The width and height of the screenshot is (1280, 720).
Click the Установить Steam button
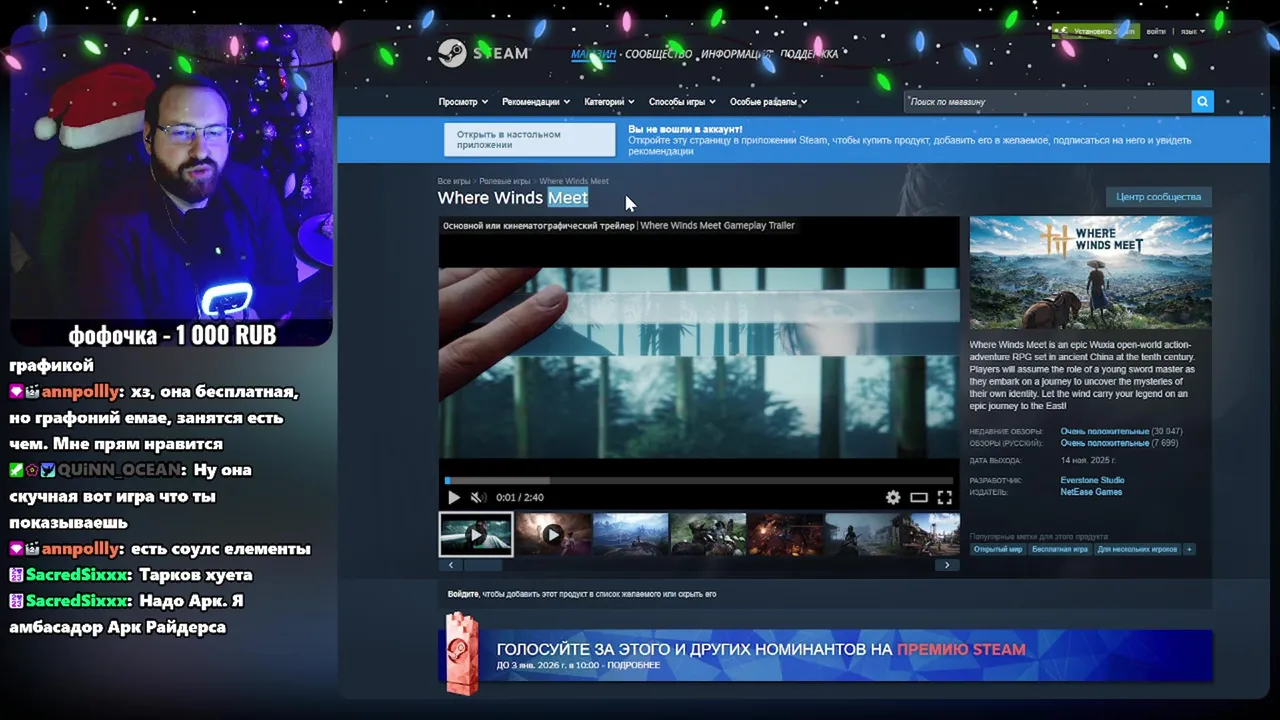pos(1098,31)
